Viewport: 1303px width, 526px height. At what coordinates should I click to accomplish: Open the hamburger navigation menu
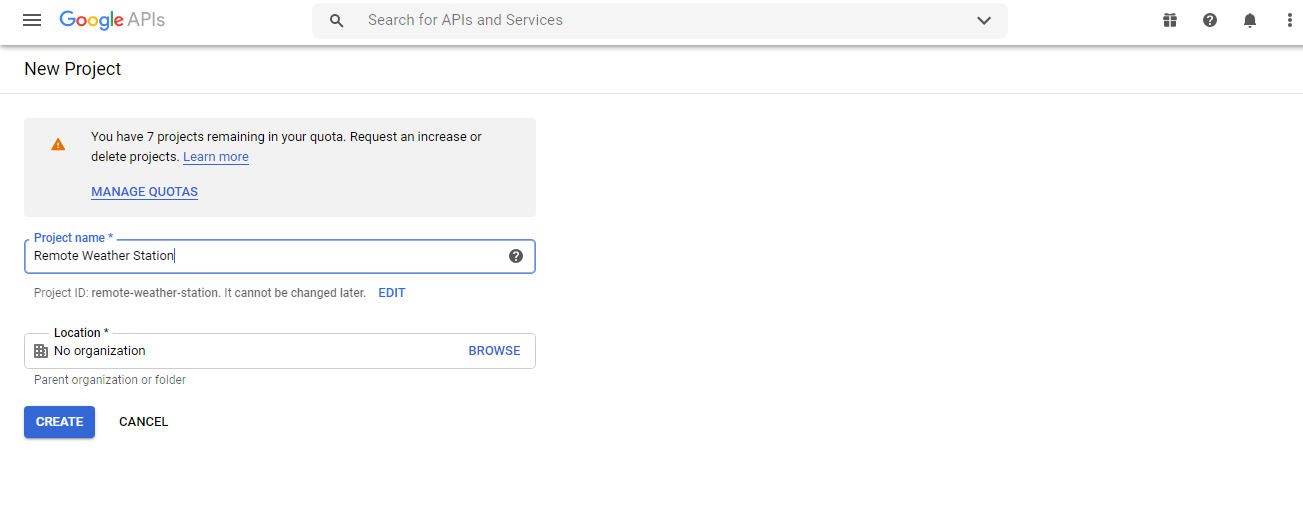32,20
